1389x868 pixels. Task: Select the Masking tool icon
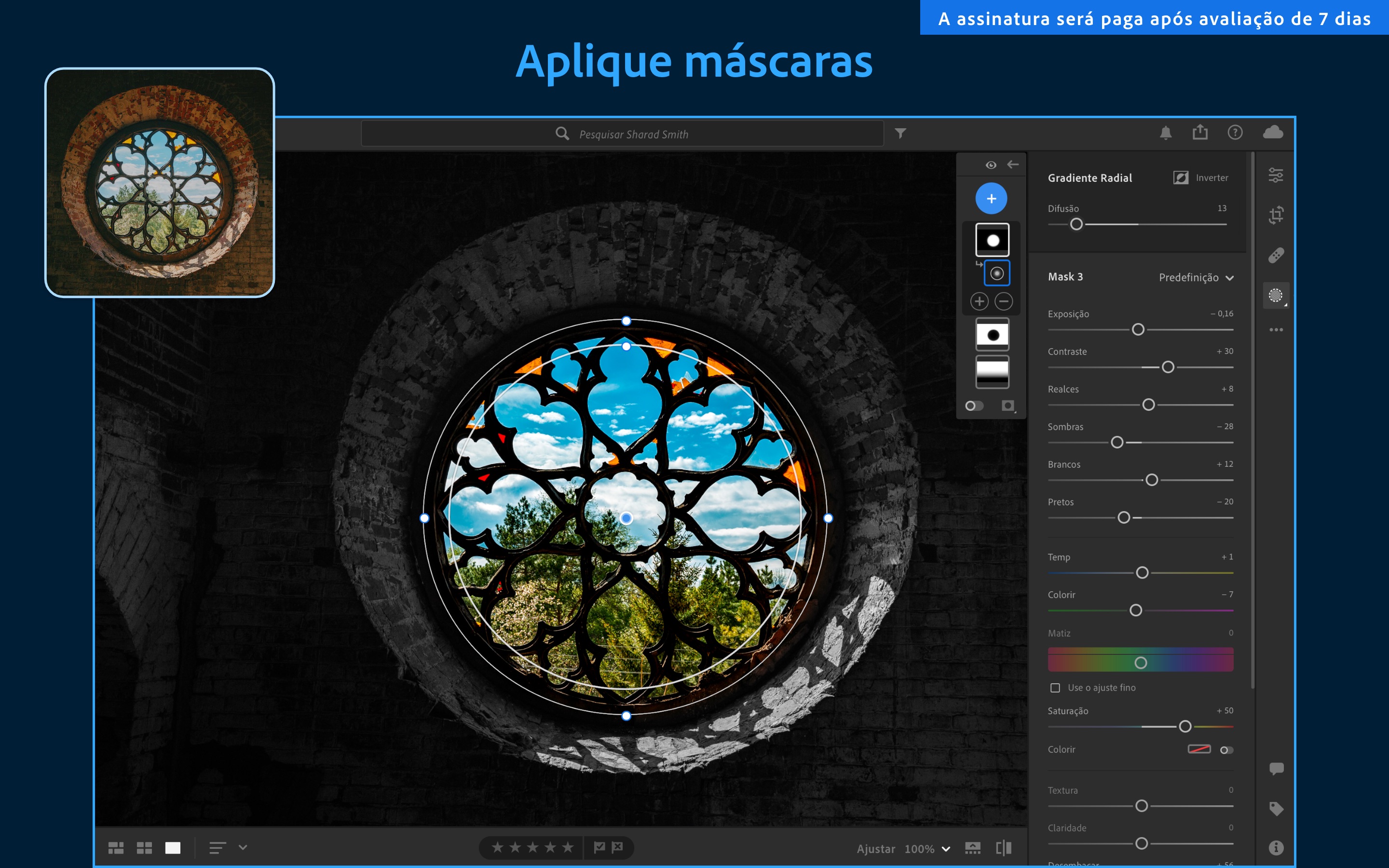point(1275,295)
